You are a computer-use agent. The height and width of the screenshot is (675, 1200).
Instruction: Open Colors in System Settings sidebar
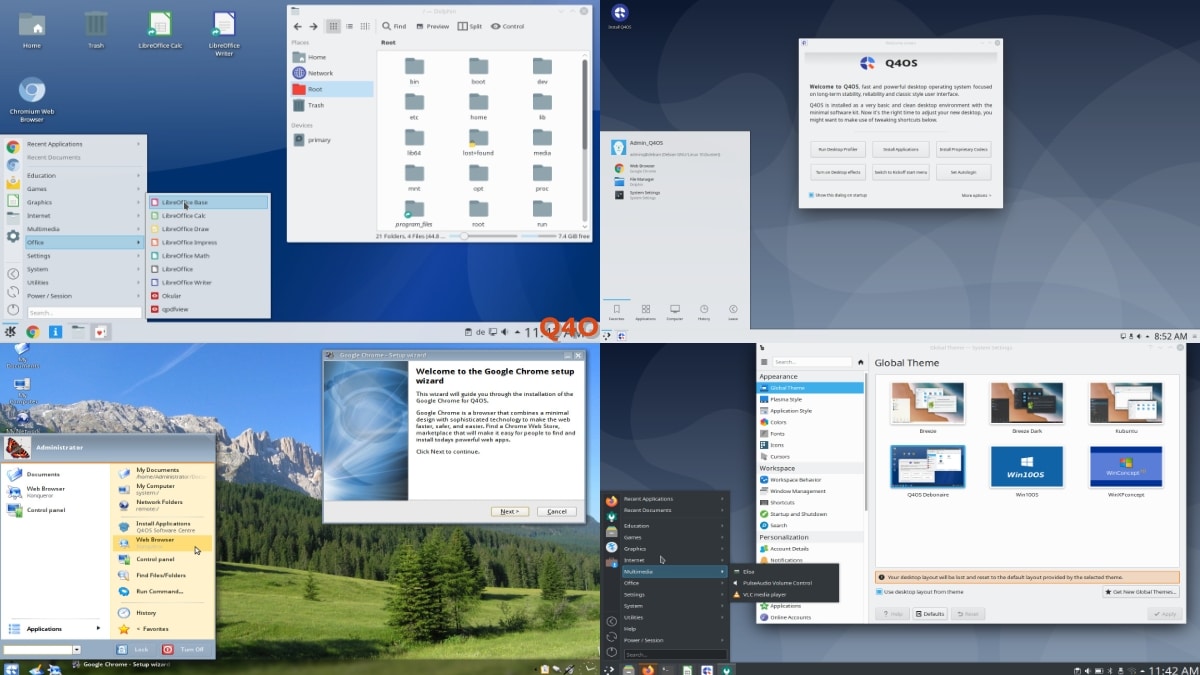tap(811, 422)
